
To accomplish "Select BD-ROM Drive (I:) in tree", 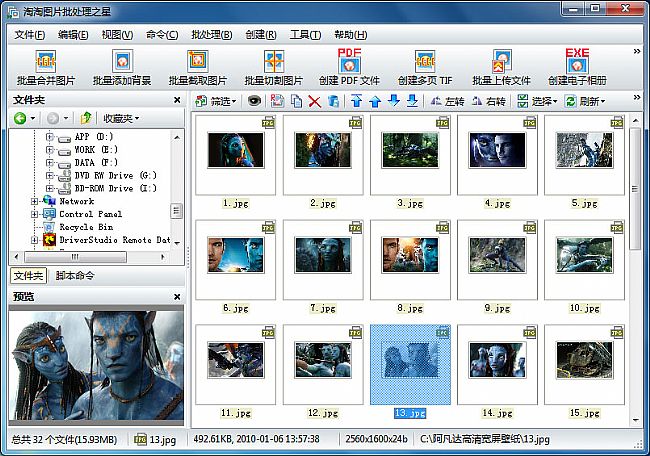I will [115, 188].
